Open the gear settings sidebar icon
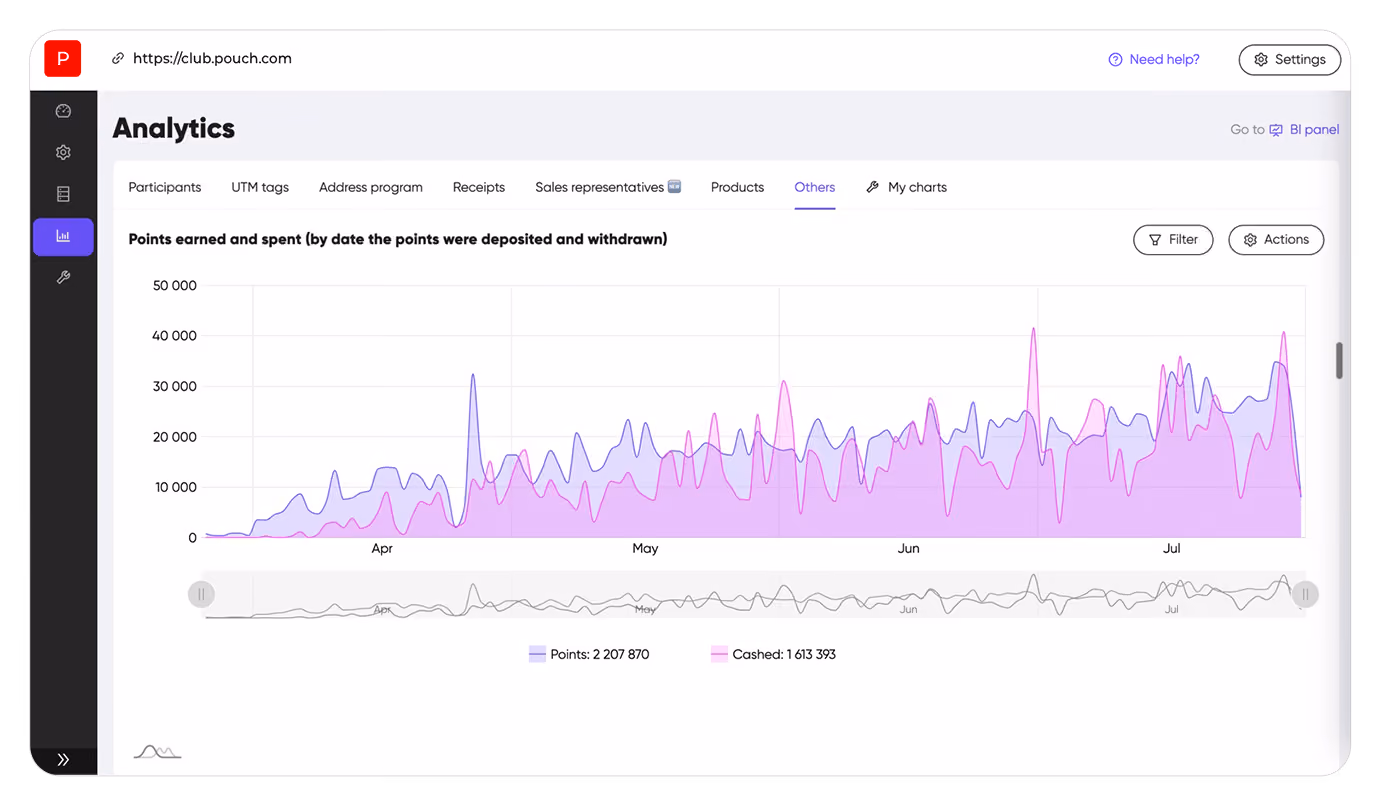 pyautogui.click(x=63, y=153)
